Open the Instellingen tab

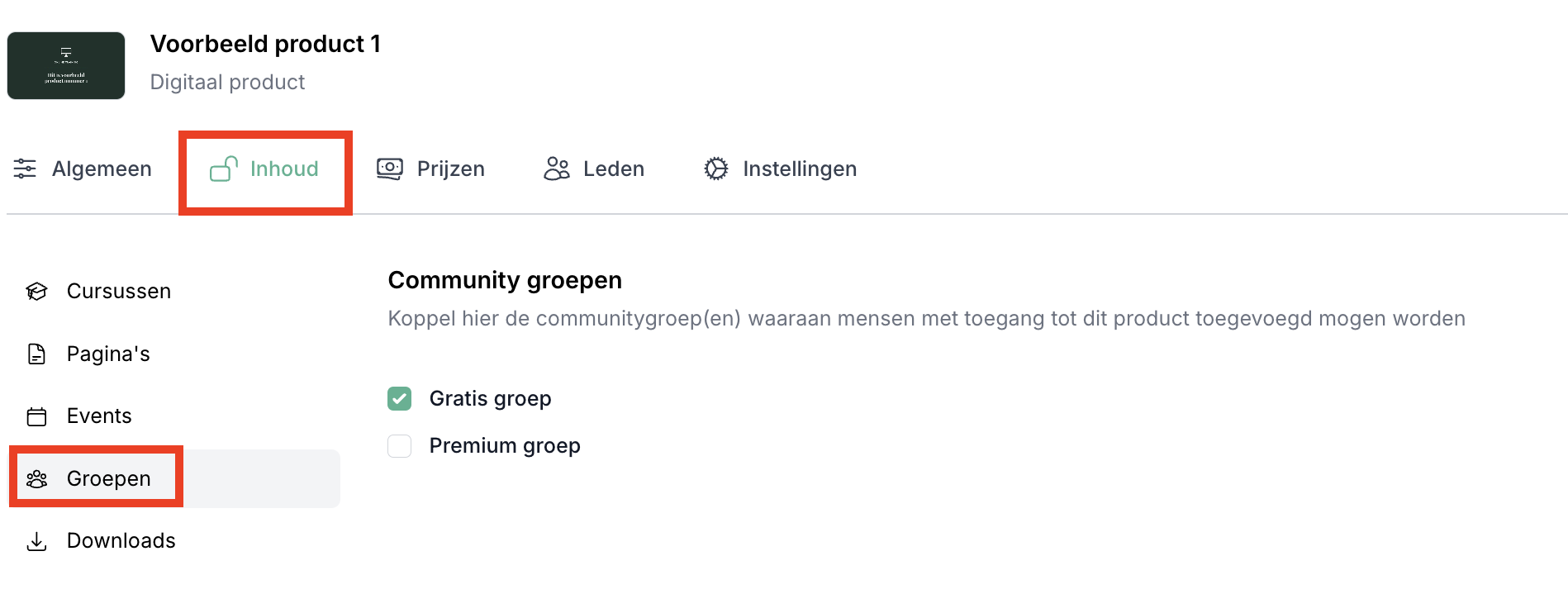(799, 169)
